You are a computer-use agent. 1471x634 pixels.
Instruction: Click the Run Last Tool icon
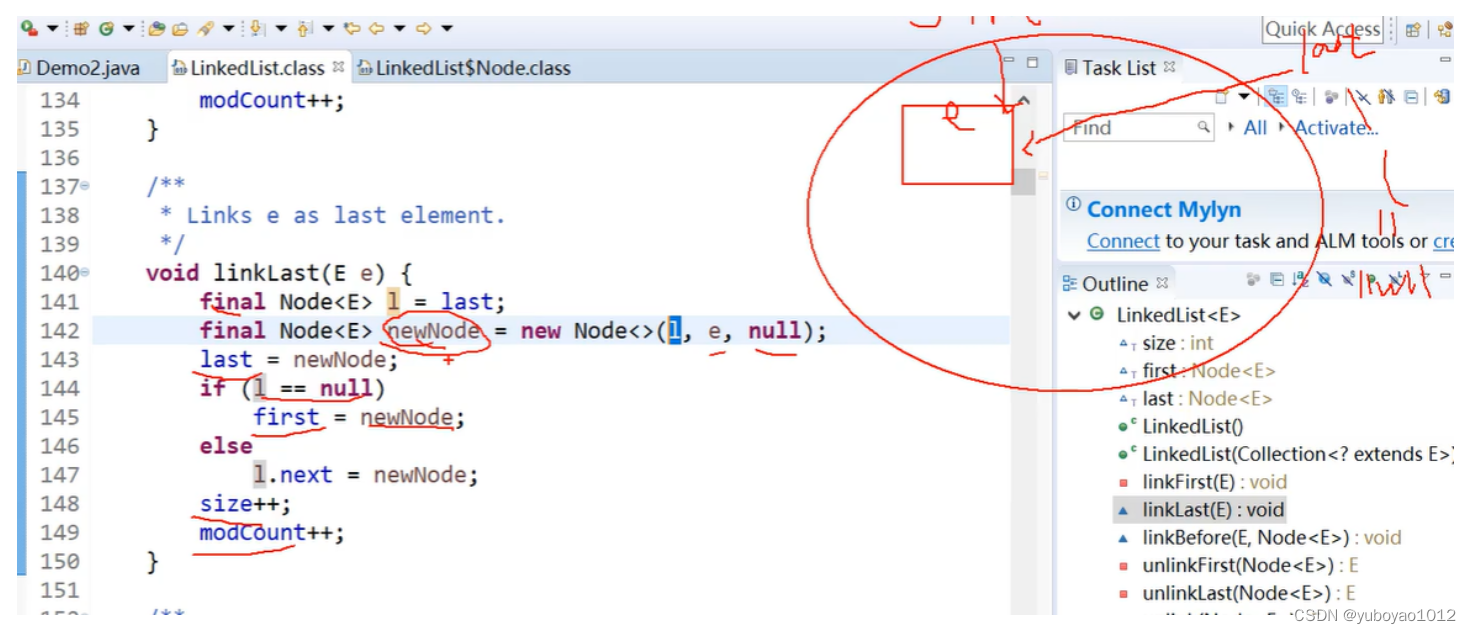point(29,28)
